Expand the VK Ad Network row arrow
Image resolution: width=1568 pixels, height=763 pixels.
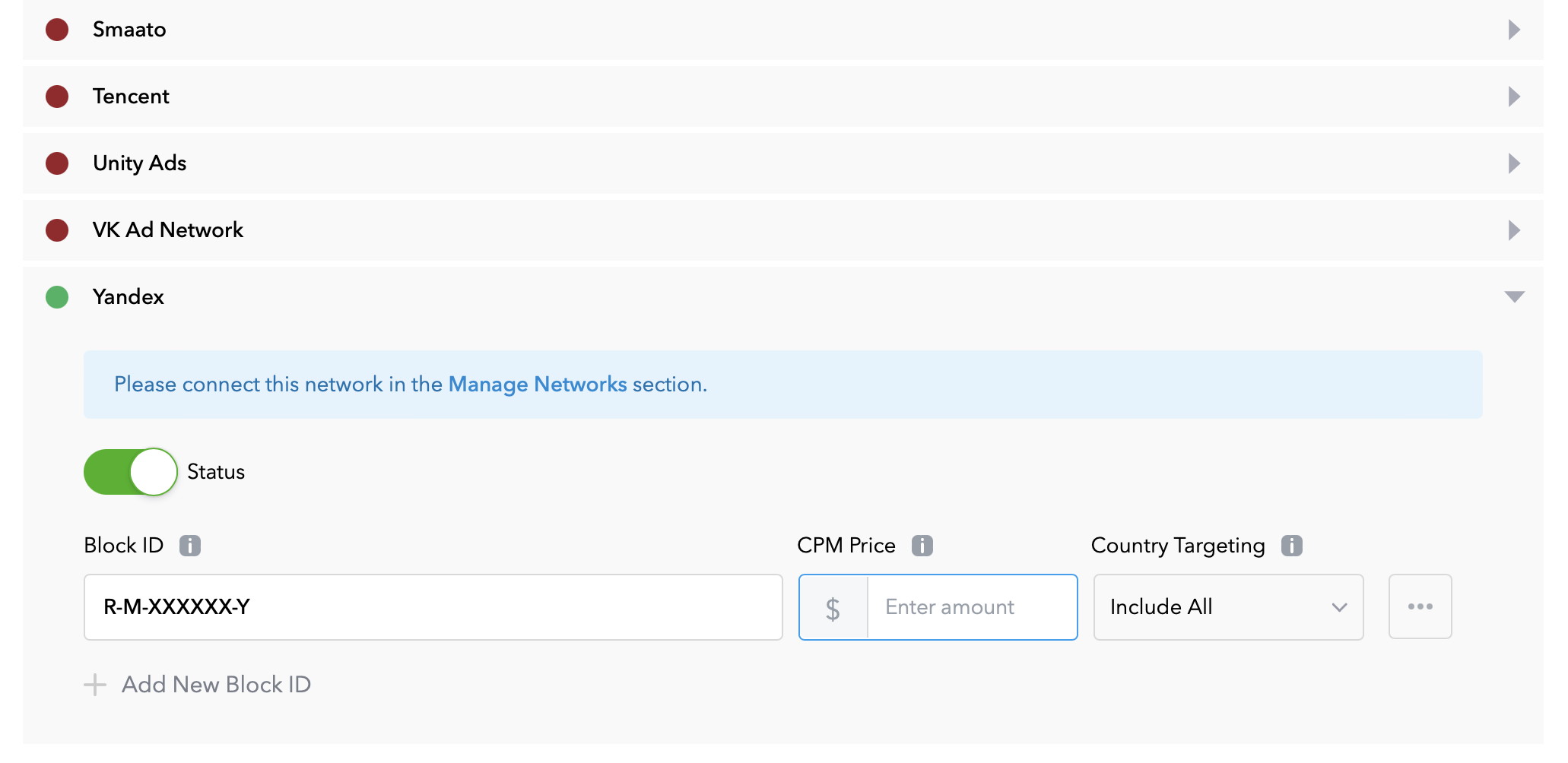[1514, 230]
